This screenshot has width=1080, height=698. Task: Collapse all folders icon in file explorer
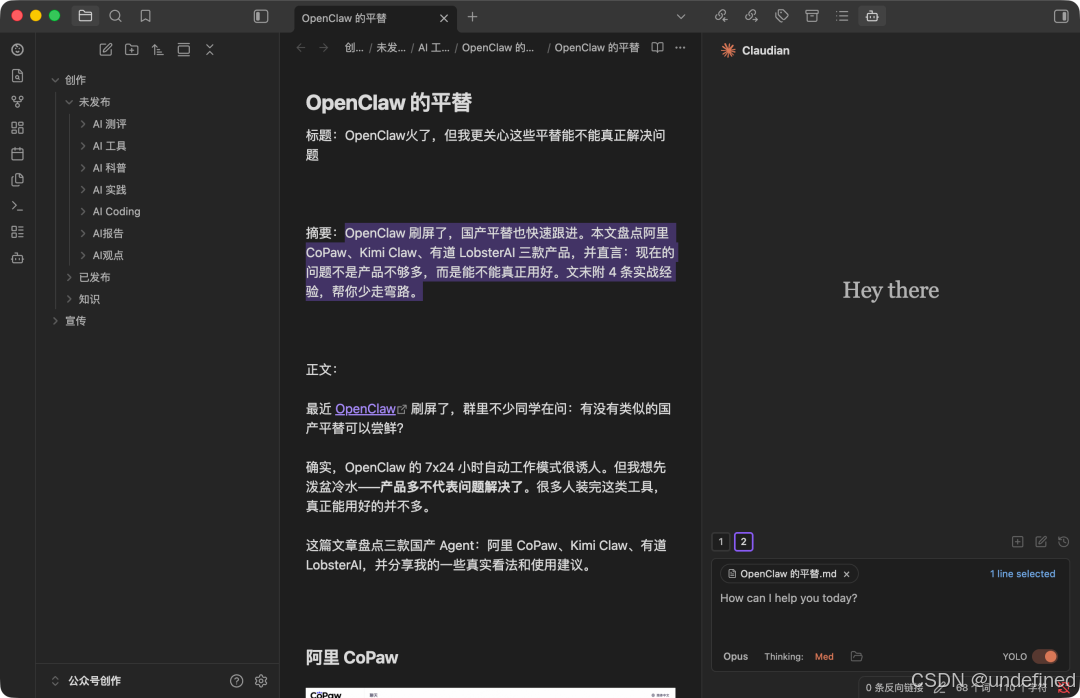210,50
